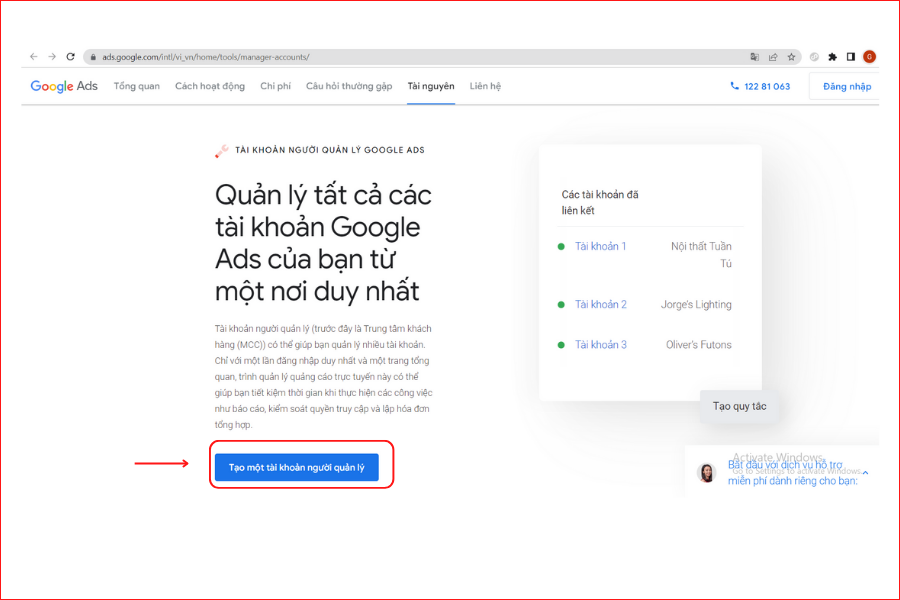
Task: Reload the page with the refresh icon
Action: click(71, 57)
